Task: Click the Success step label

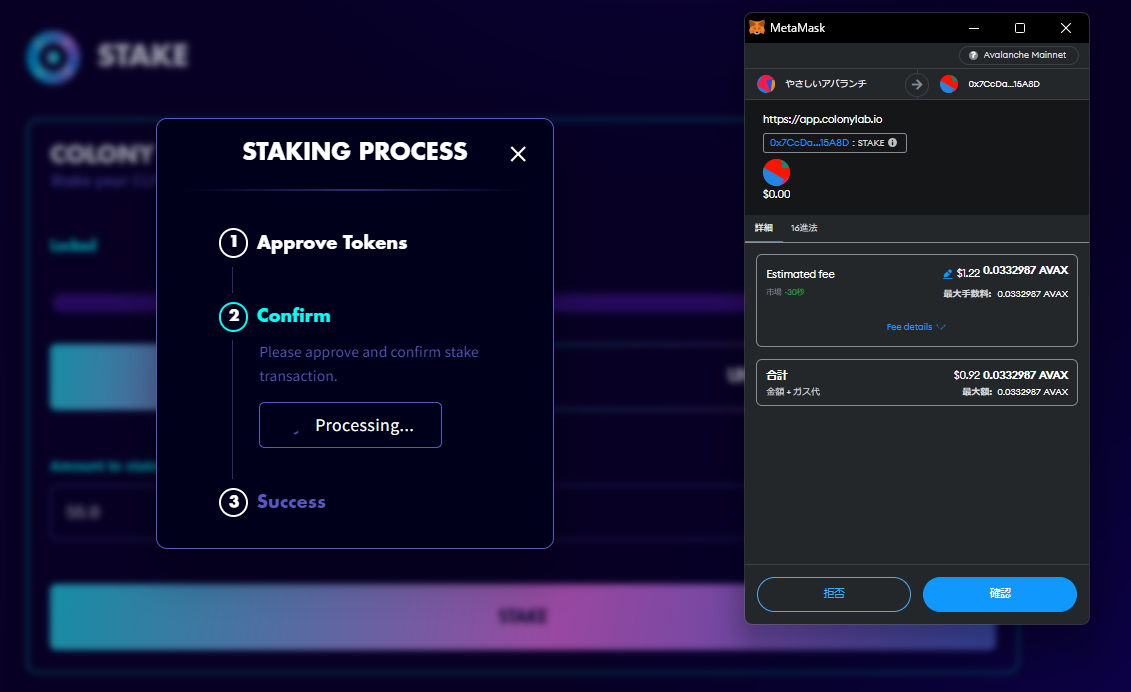Action: [291, 502]
